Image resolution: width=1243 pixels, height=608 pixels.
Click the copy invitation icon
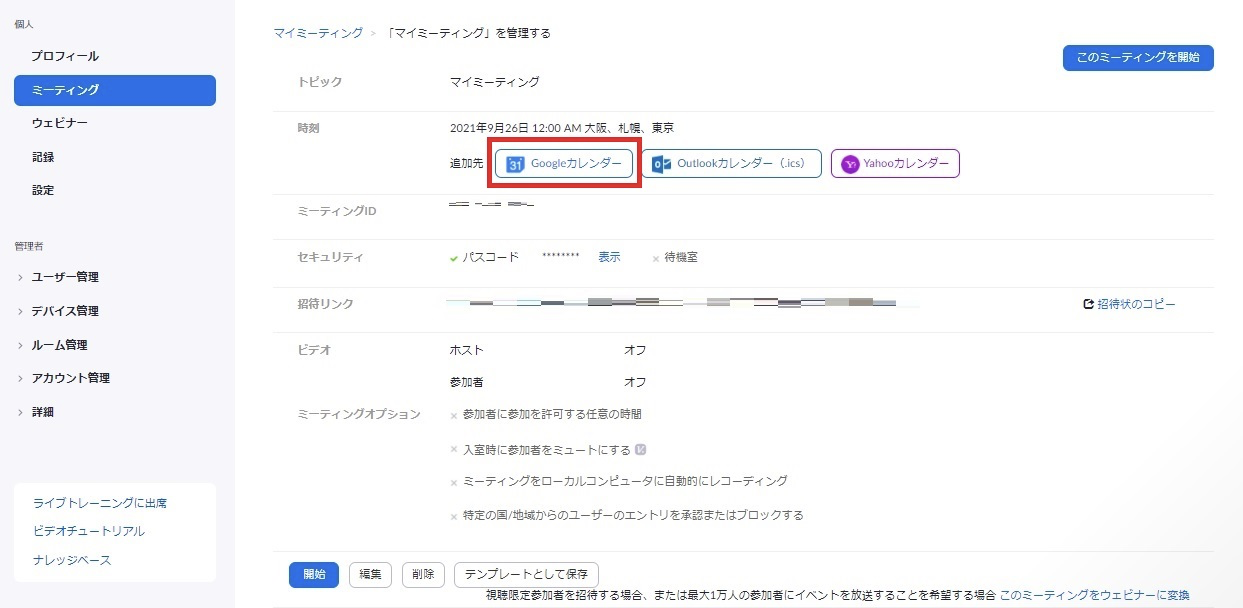[x=1088, y=304]
